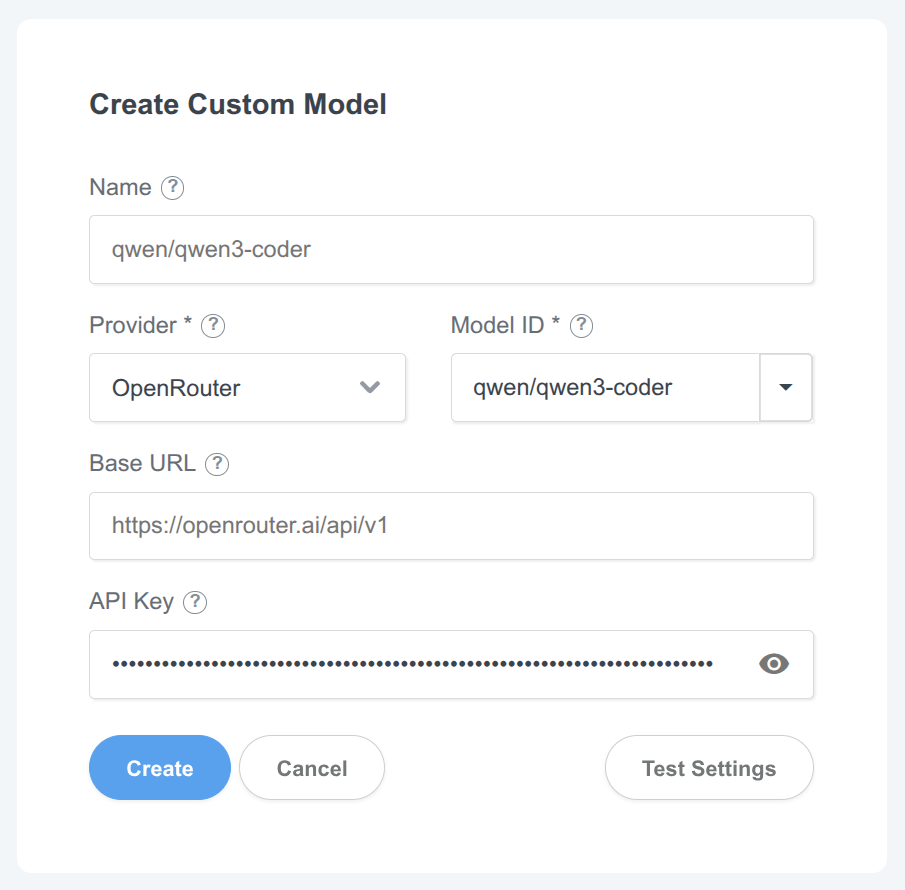The height and width of the screenshot is (890, 905).
Task: Open the OpenRouter provider combo box
Action: pos(247,388)
